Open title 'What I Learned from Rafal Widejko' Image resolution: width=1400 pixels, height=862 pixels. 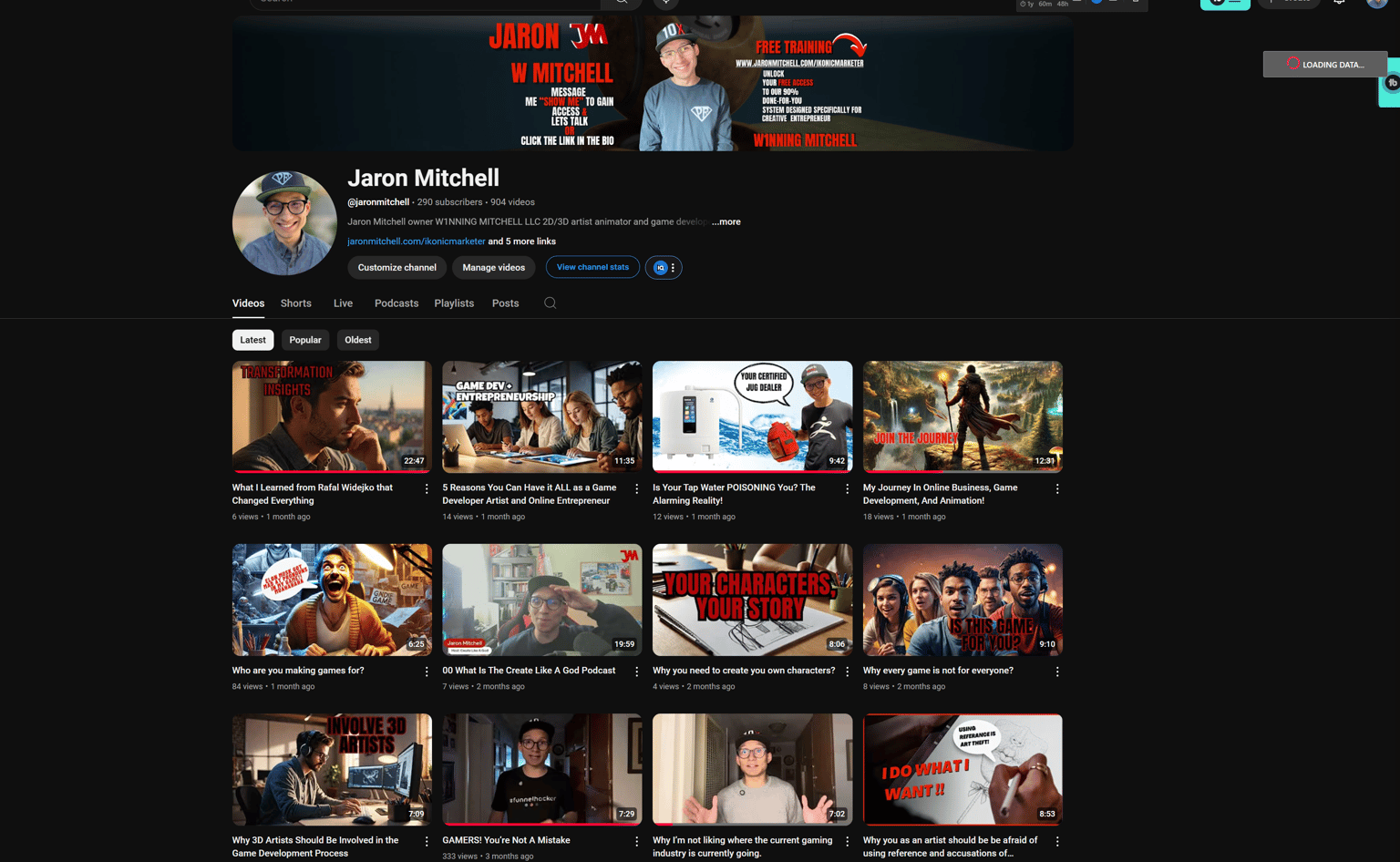(313, 494)
